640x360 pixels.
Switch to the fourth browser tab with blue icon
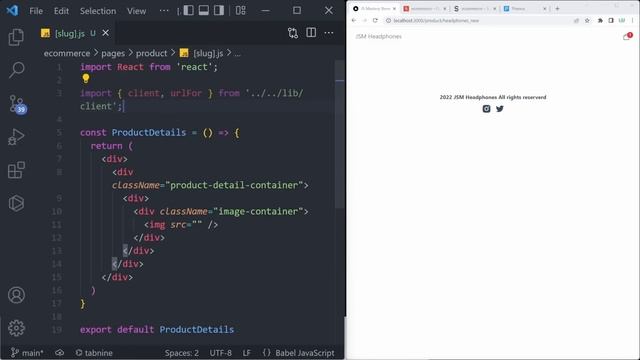(525, 9)
